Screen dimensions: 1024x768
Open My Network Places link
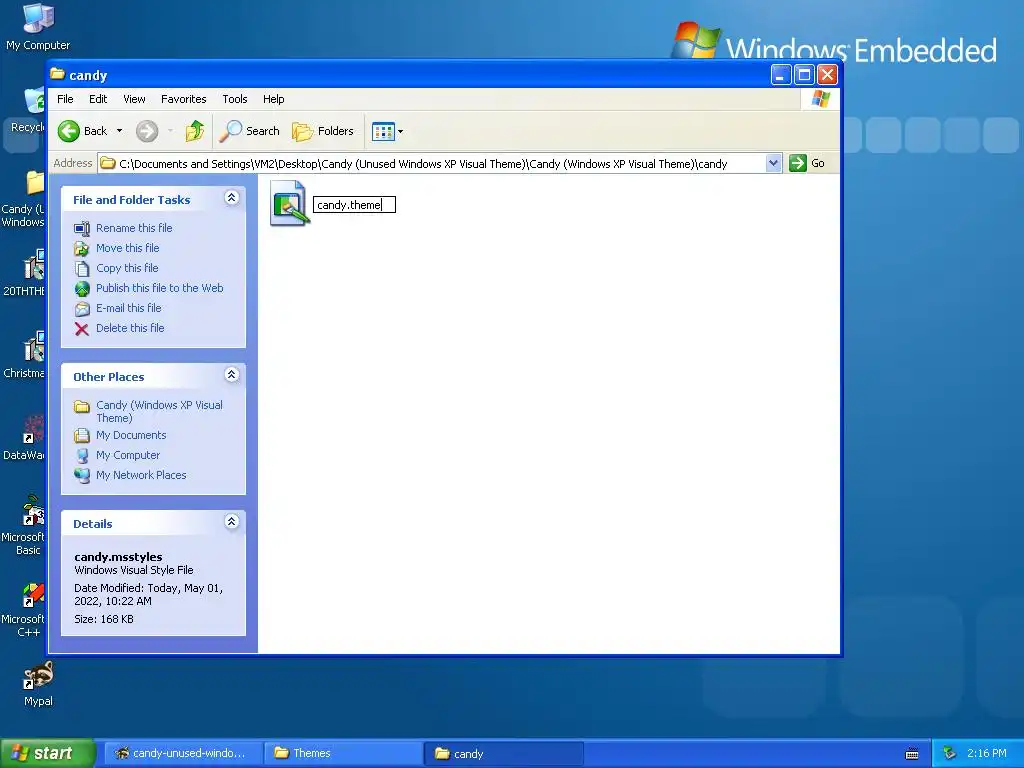(141, 475)
